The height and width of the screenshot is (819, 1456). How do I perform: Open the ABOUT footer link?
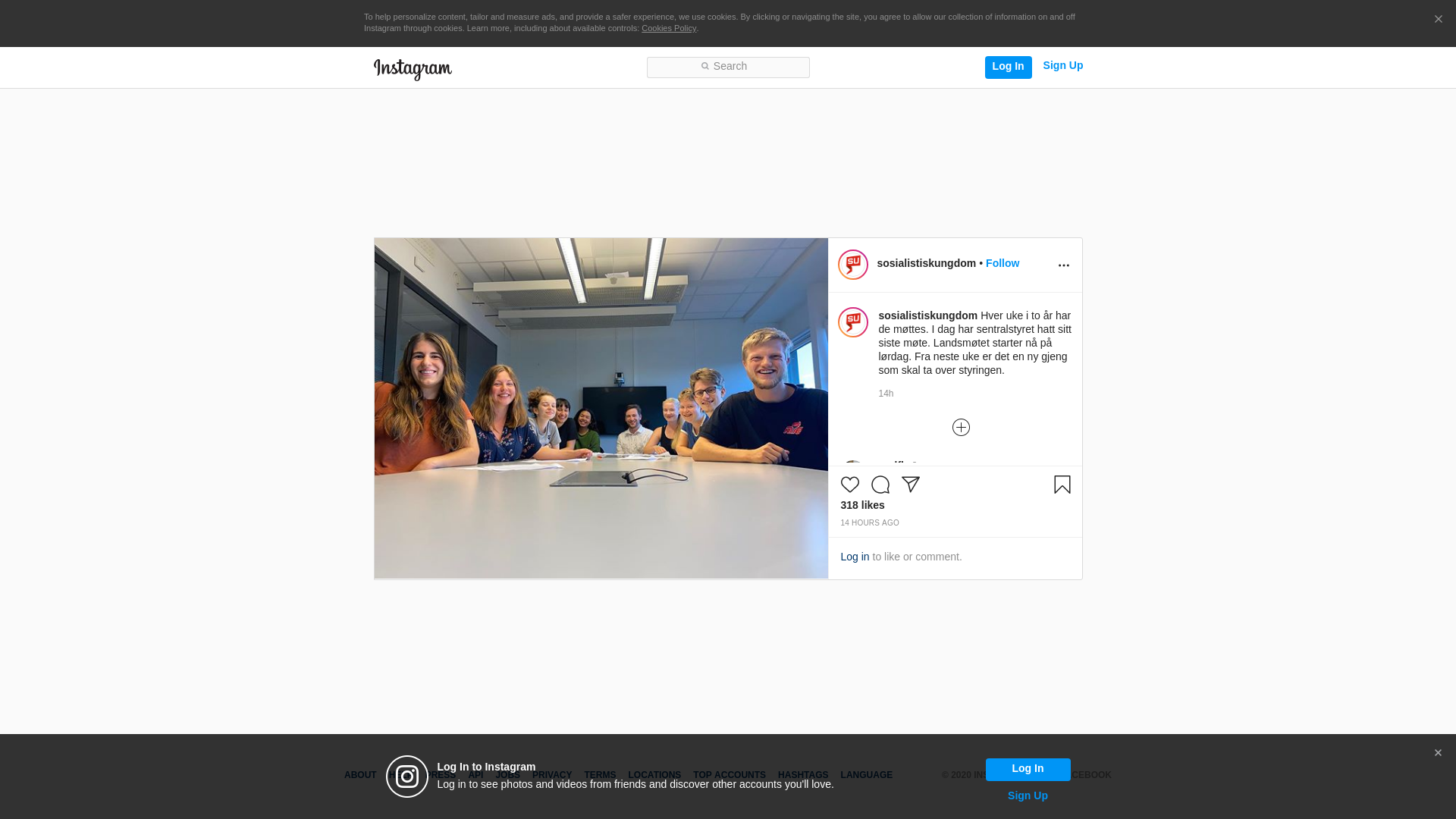(360, 775)
